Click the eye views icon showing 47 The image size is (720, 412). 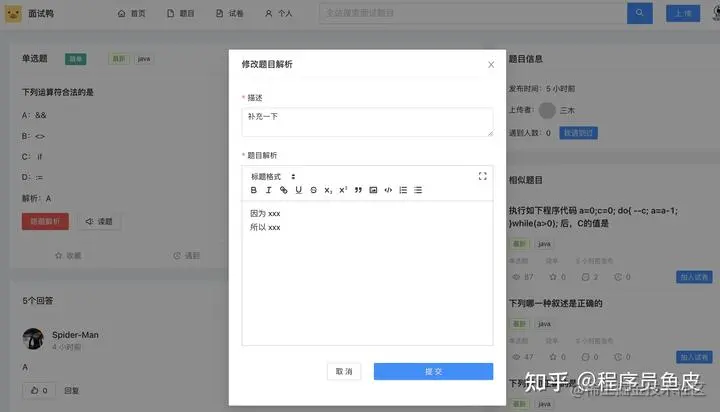[516, 357]
